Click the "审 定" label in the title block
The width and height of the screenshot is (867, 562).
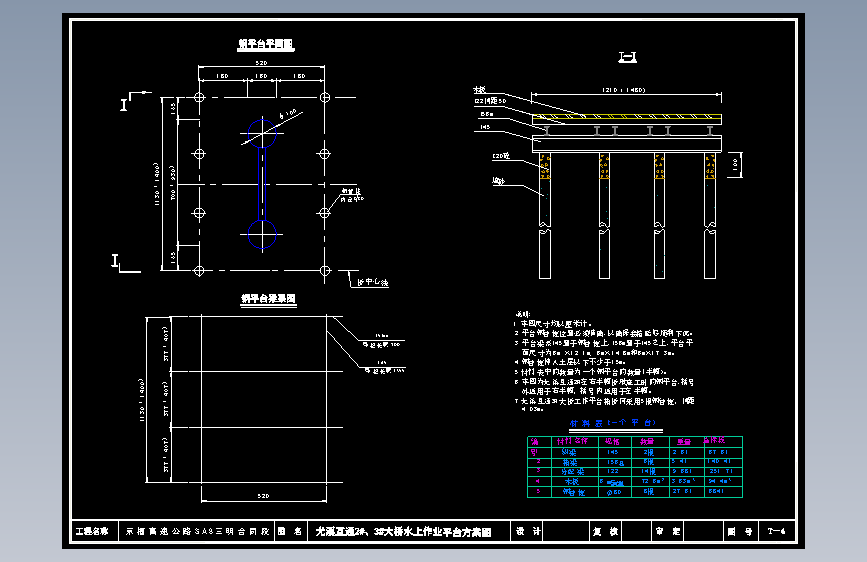tap(668, 531)
